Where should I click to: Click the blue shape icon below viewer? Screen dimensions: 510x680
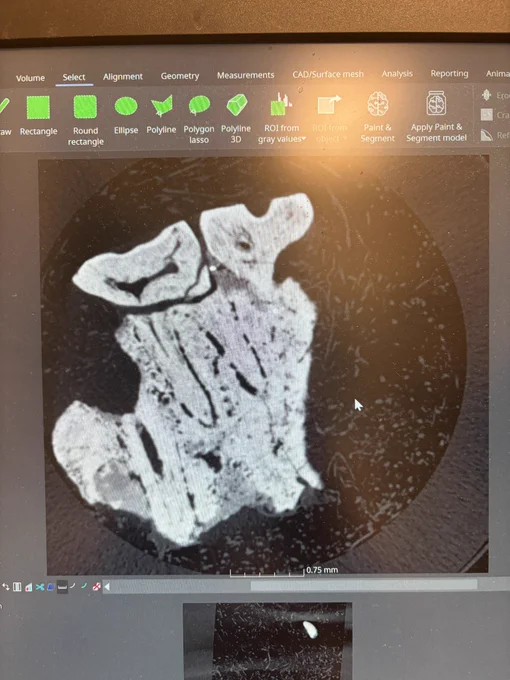(50, 587)
